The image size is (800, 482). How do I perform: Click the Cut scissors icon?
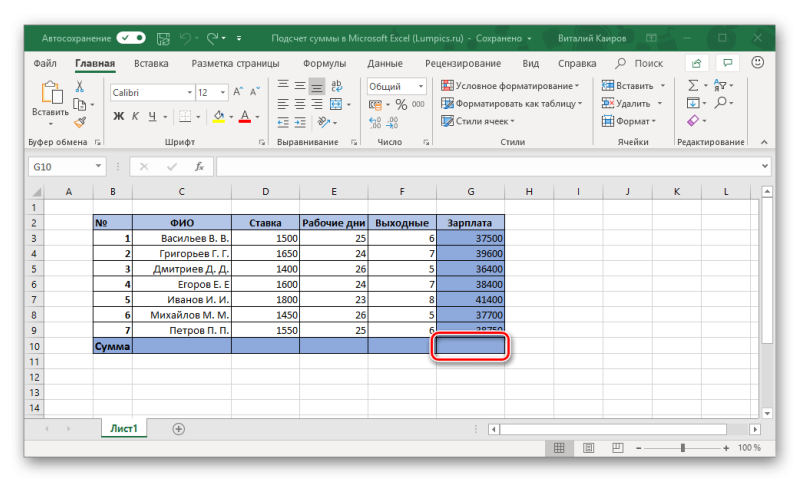click(x=80, y=86)
